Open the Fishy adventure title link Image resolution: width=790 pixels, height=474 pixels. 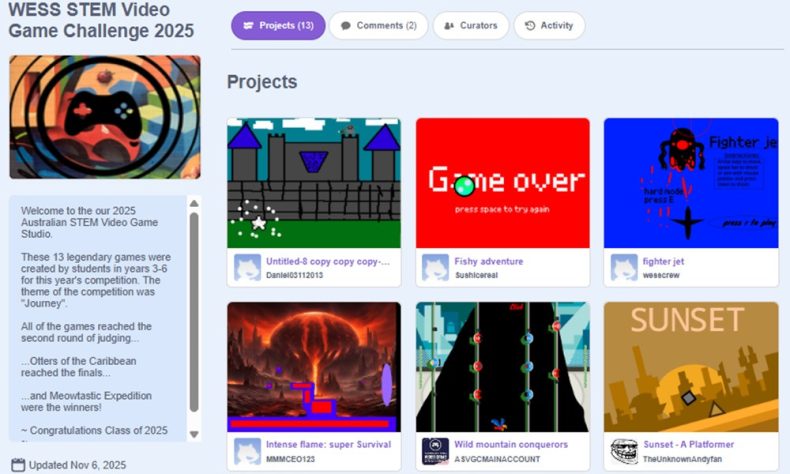click(x=488, y=261)
